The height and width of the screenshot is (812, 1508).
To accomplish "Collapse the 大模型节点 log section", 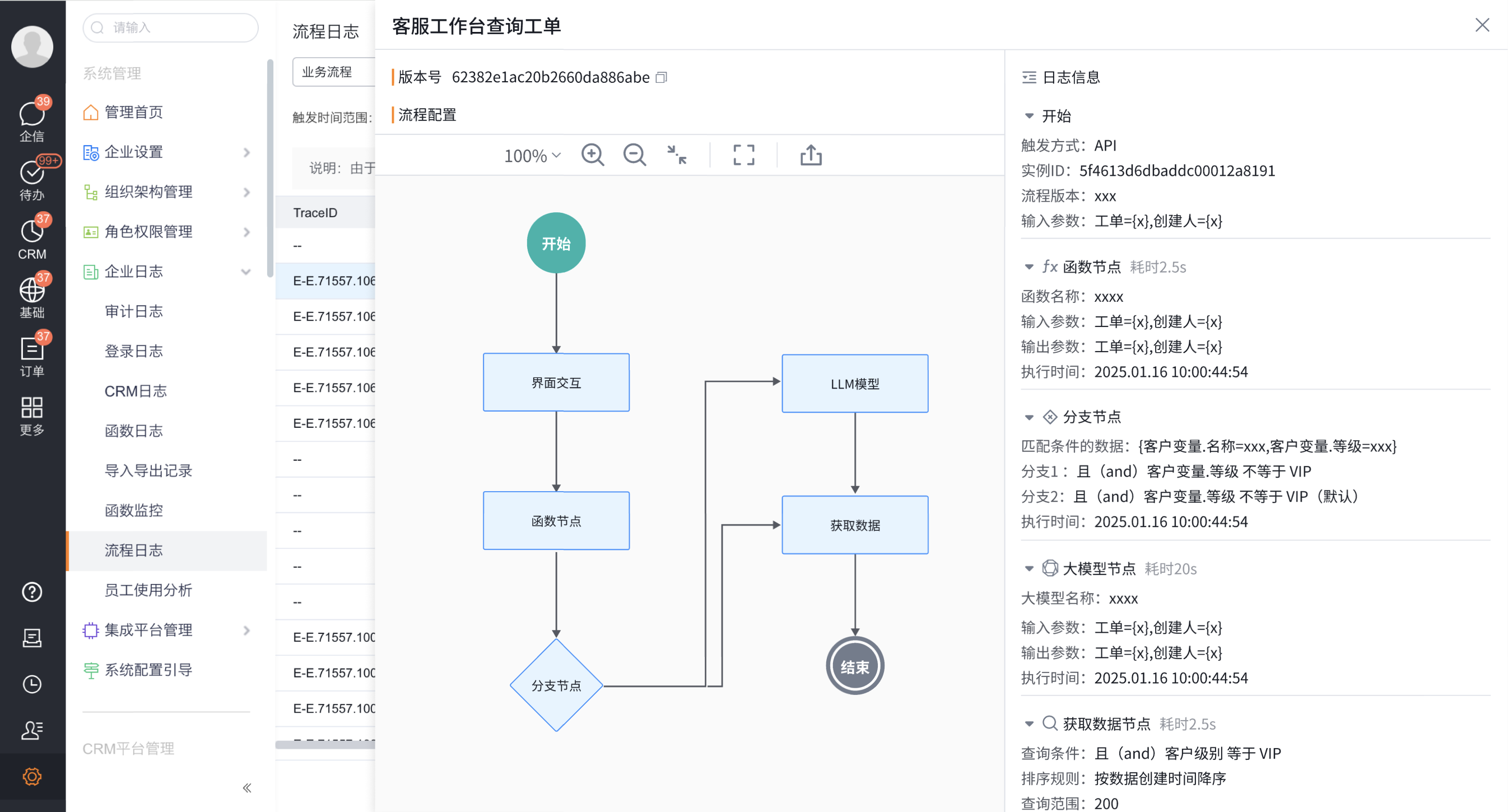I will coord(1028,568).
